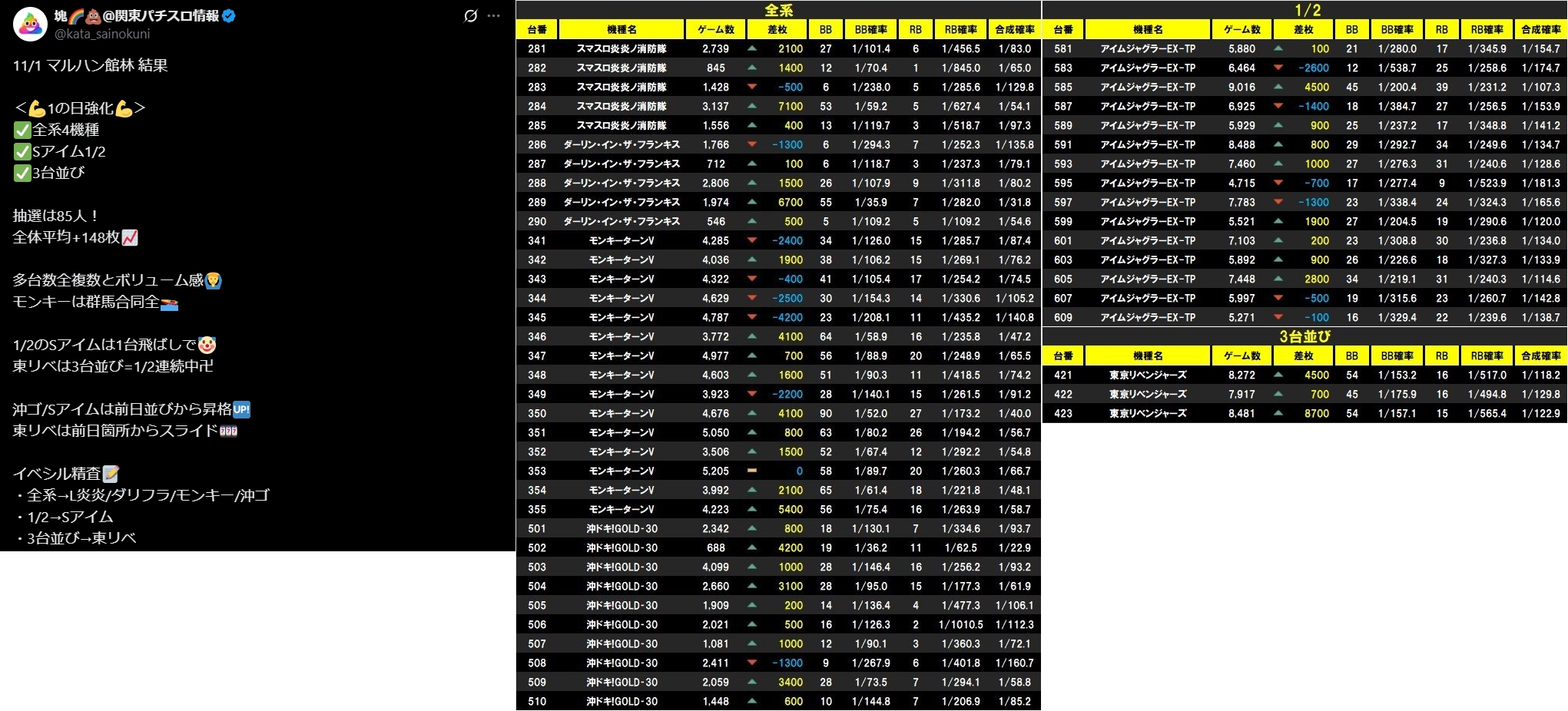Click the UP! emoji after 前日並びから昇格
The width and height of the screenshot is (1568, 711).
click(241, 409)
